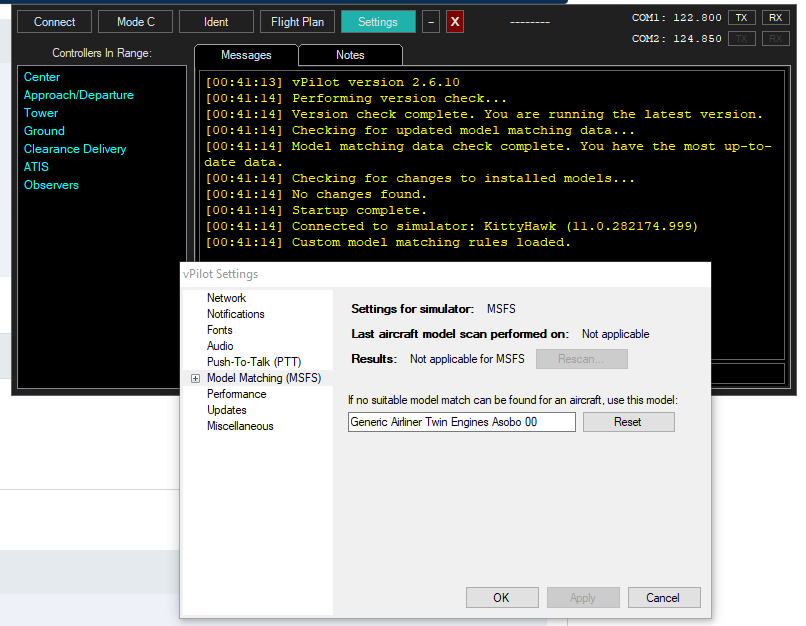Reset the default fallback model

coord(628,422)
